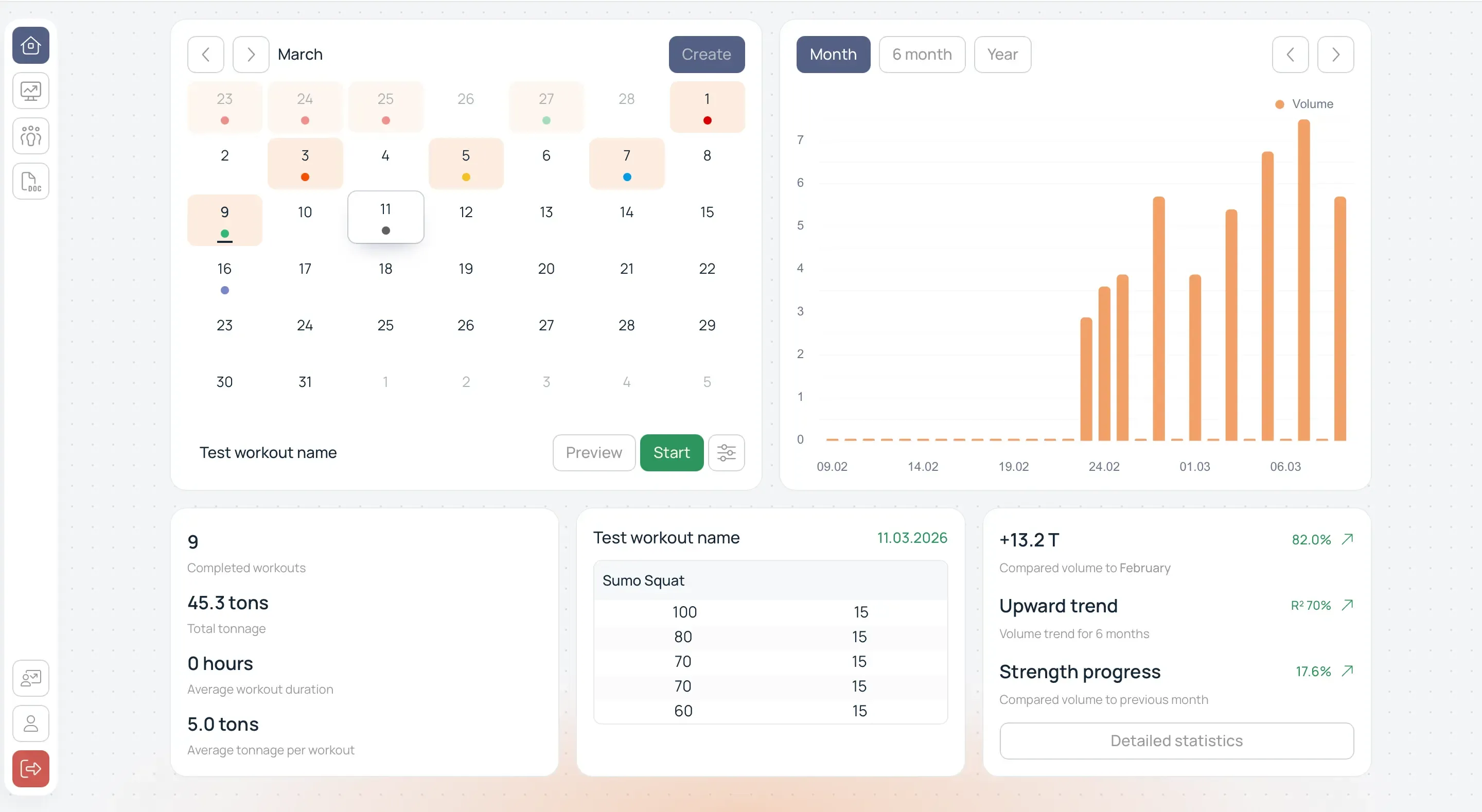
Task: Show next chart period
Action: tap(1335, 54)
